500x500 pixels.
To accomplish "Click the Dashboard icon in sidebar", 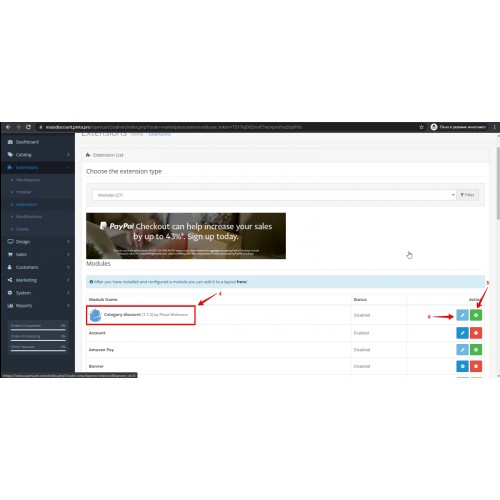I will (10, 142).
